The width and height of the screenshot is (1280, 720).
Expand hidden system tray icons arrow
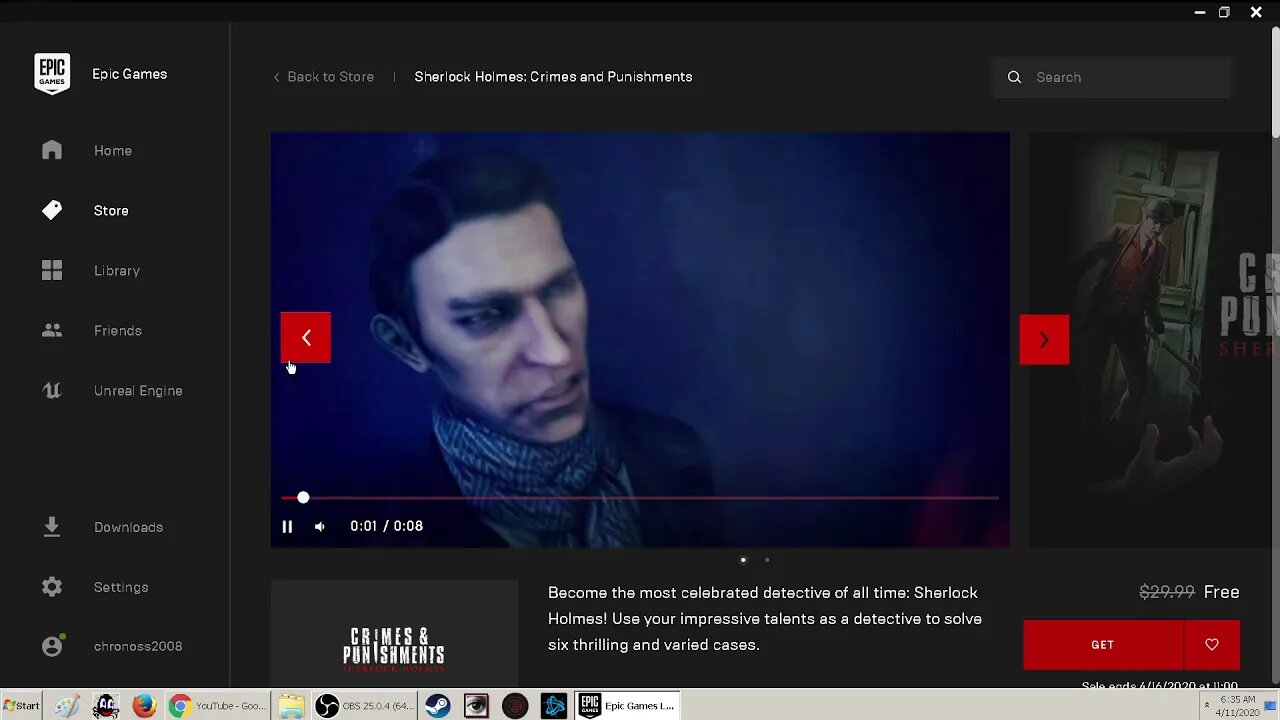point(1206,706)
